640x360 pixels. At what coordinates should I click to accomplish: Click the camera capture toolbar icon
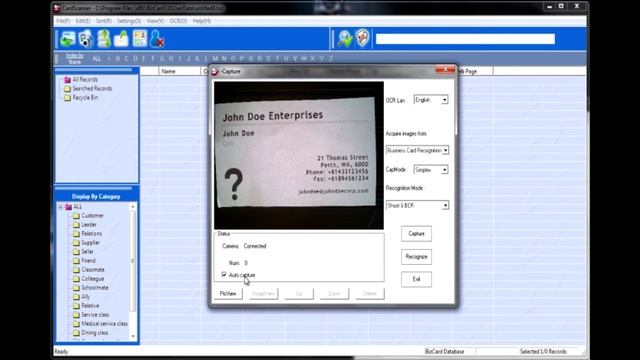click(86, 39)
